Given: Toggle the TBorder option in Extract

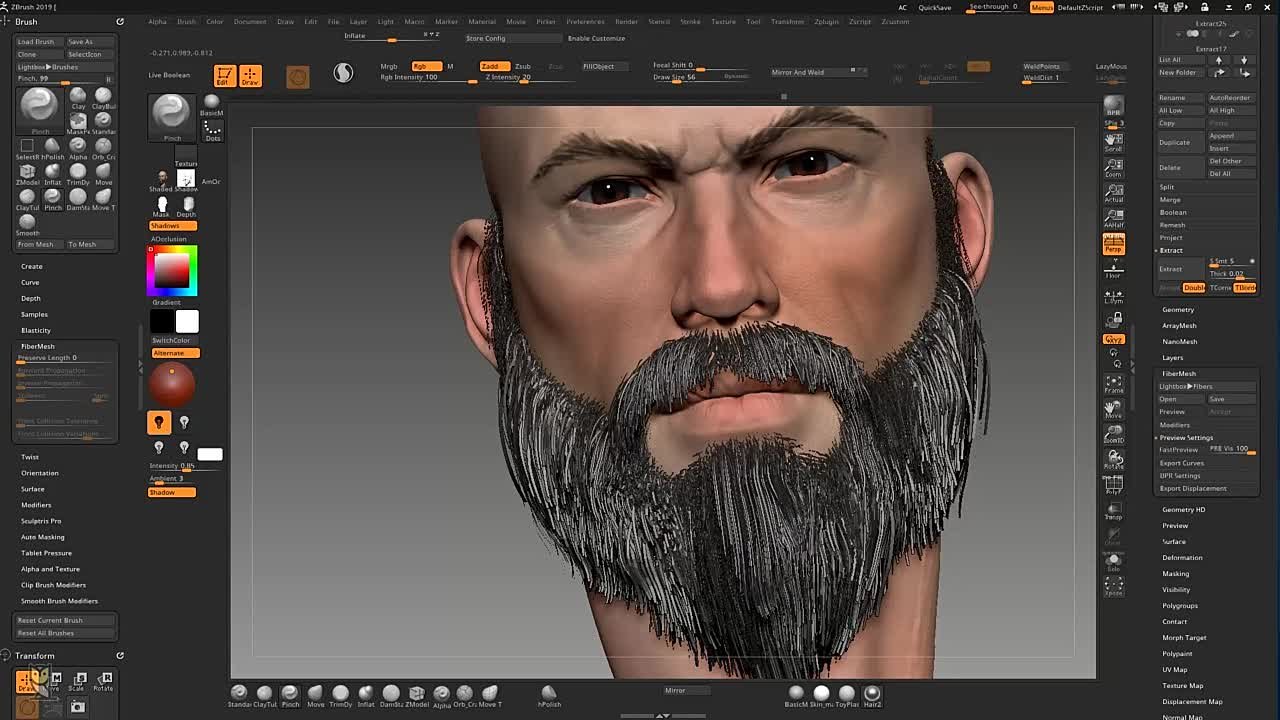Looking at the screenshot, I should coord(1245,288).
